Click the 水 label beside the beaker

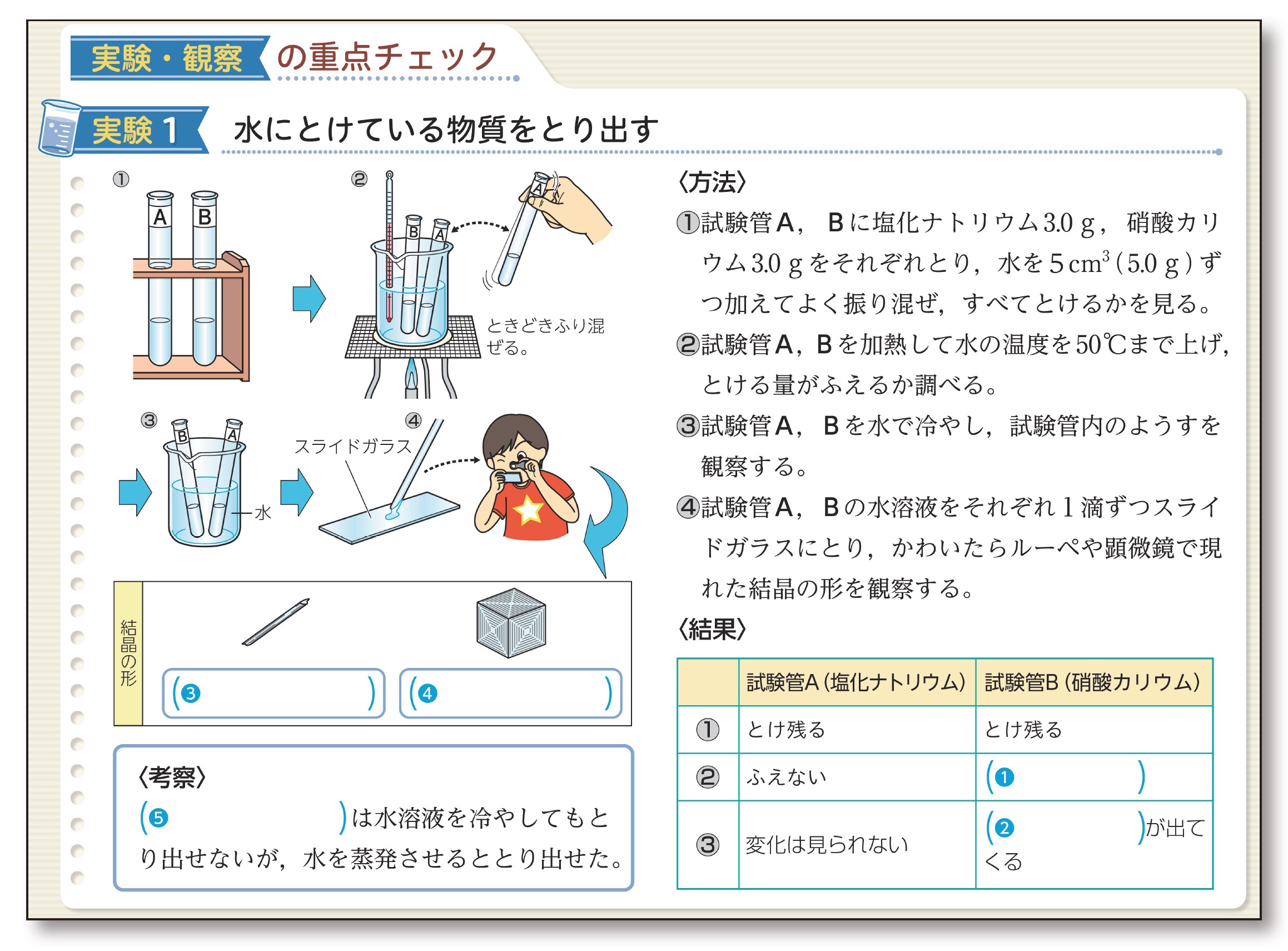pos(263,513)
